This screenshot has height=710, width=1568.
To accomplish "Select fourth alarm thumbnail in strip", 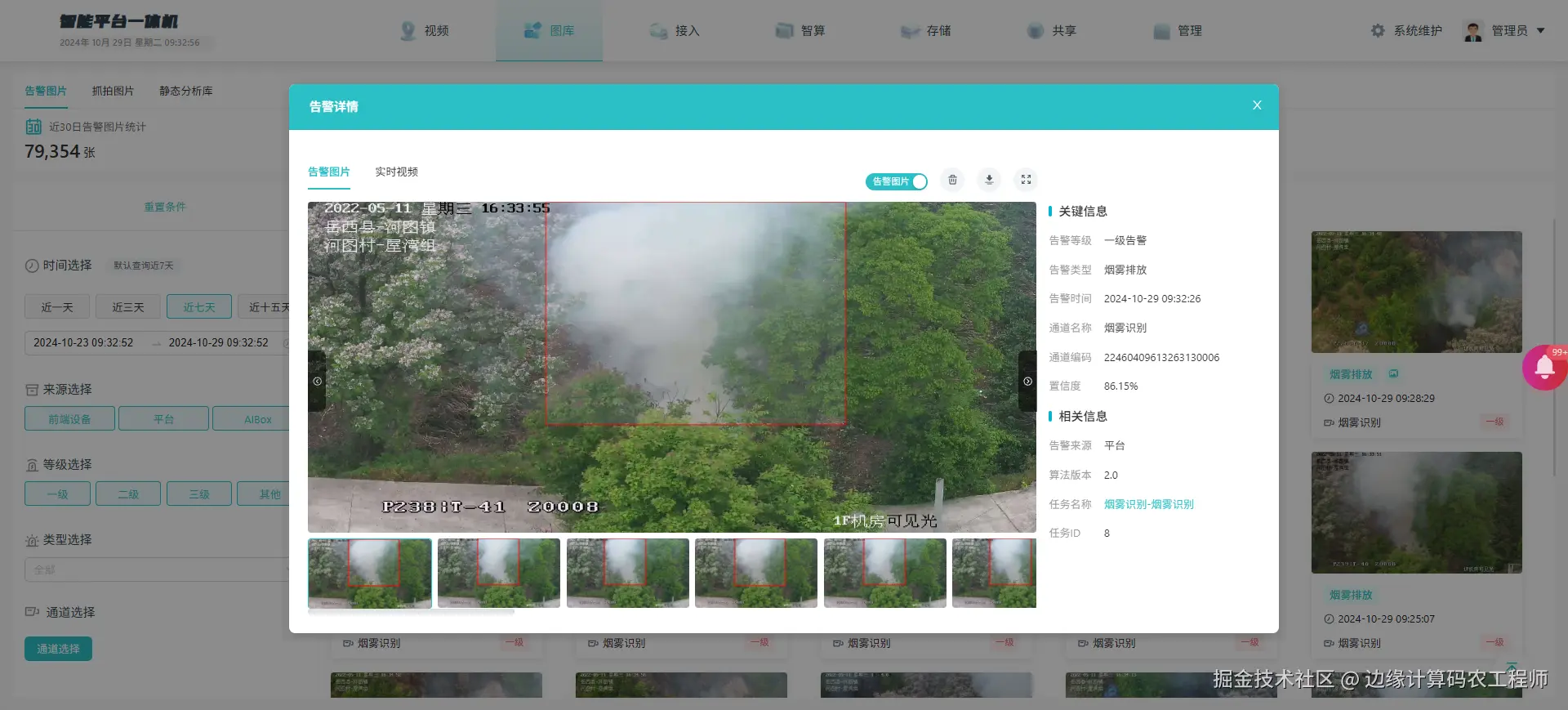I will [756, 573].
